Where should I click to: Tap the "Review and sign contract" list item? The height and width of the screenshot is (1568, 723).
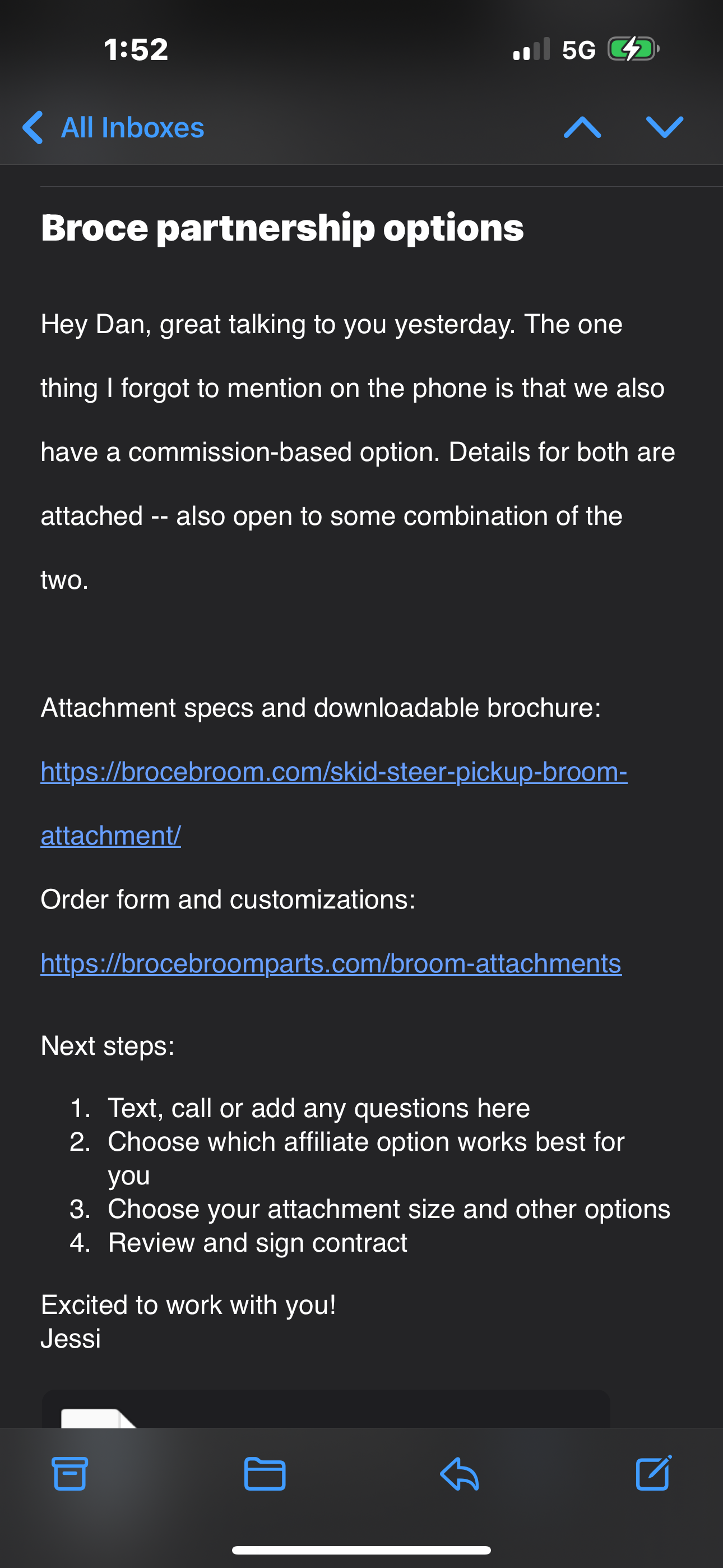tap(257, 1242)
